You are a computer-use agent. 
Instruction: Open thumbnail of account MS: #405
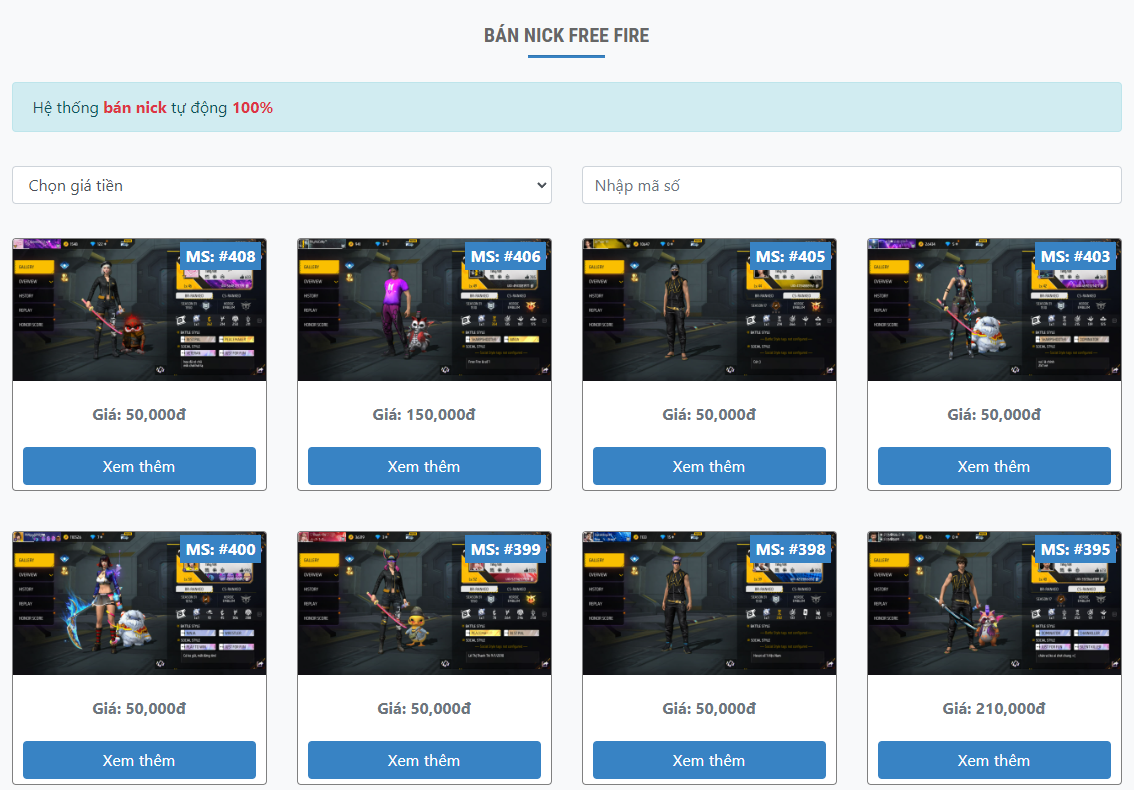click(x=709, y=310)
